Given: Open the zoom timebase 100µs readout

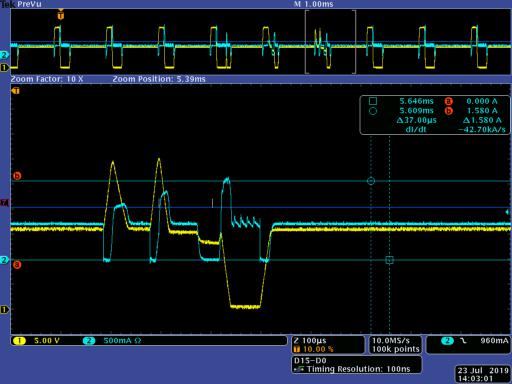Looking at the screenshot, I should coord(328,345).
